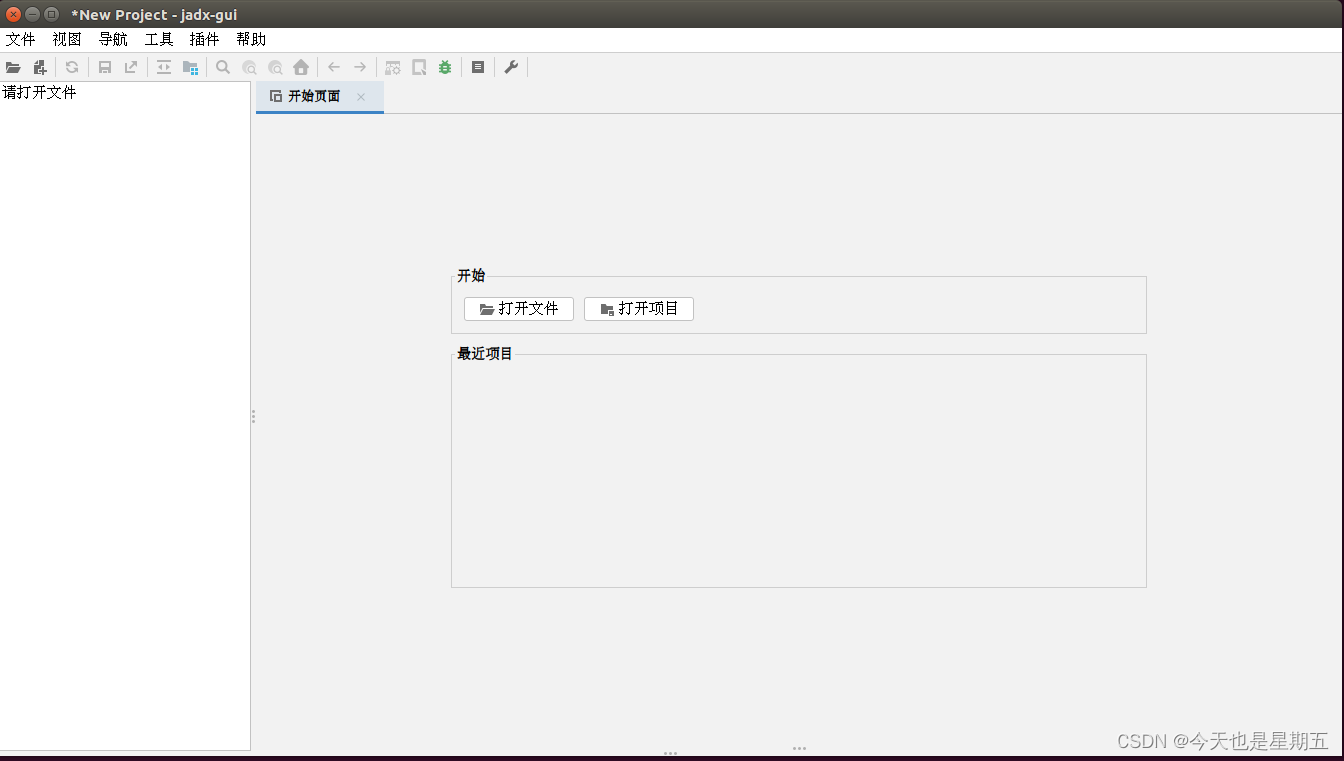Toggle the deobfuscation toolbar icon
The width and height of the screenshot is (1344, 761).
(393, 67)
